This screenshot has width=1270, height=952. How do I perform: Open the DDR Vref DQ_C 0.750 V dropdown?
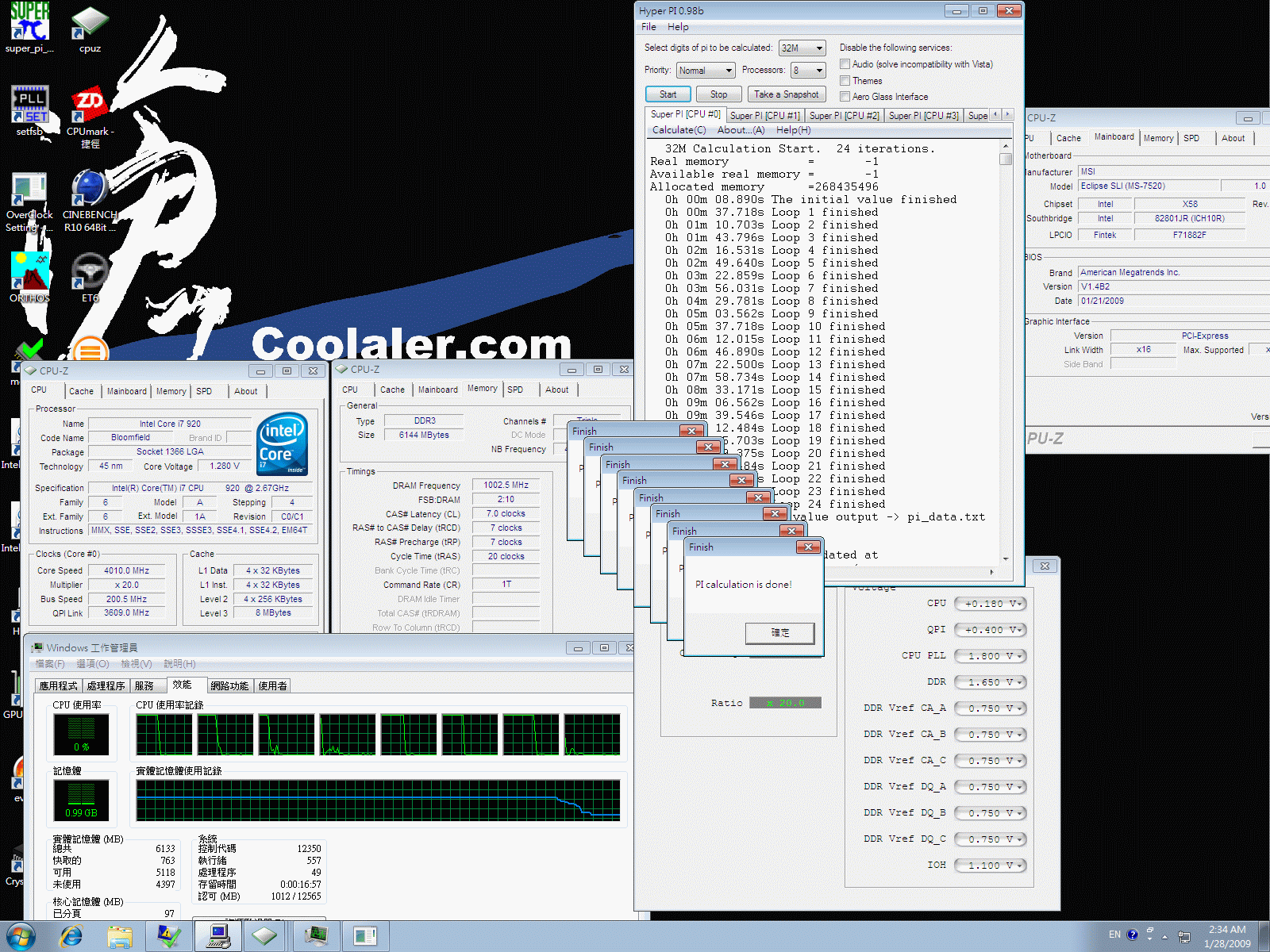(x=990, y=839)
